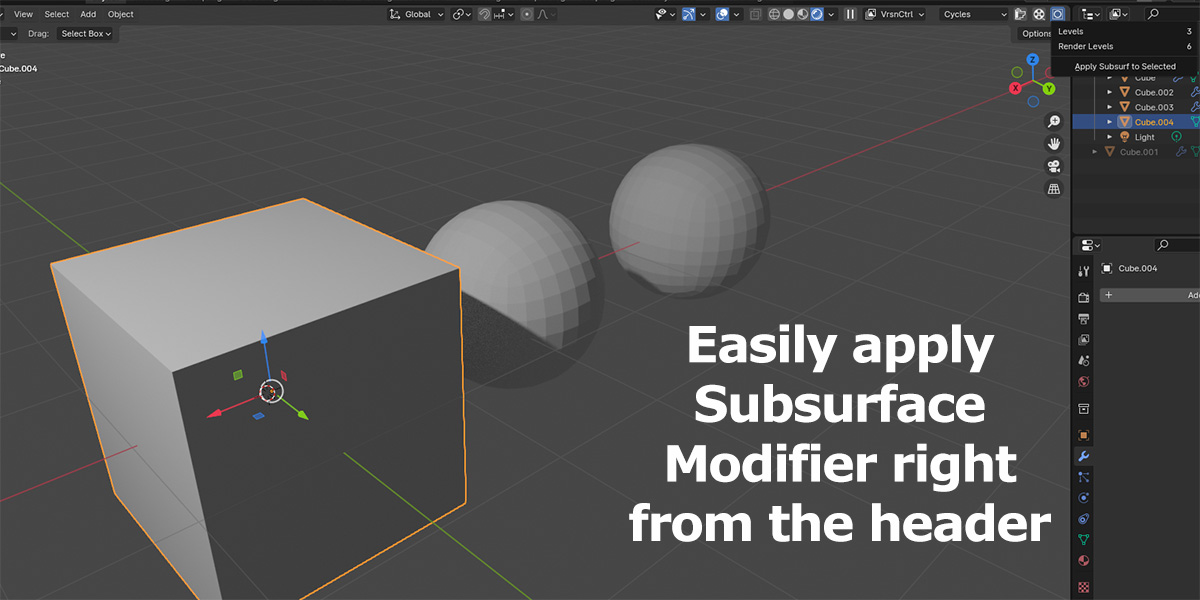Viewport: 1200px width, 600px height.
Task: Expand Cube.004 in the outliner
Action: click(1109, 122)
